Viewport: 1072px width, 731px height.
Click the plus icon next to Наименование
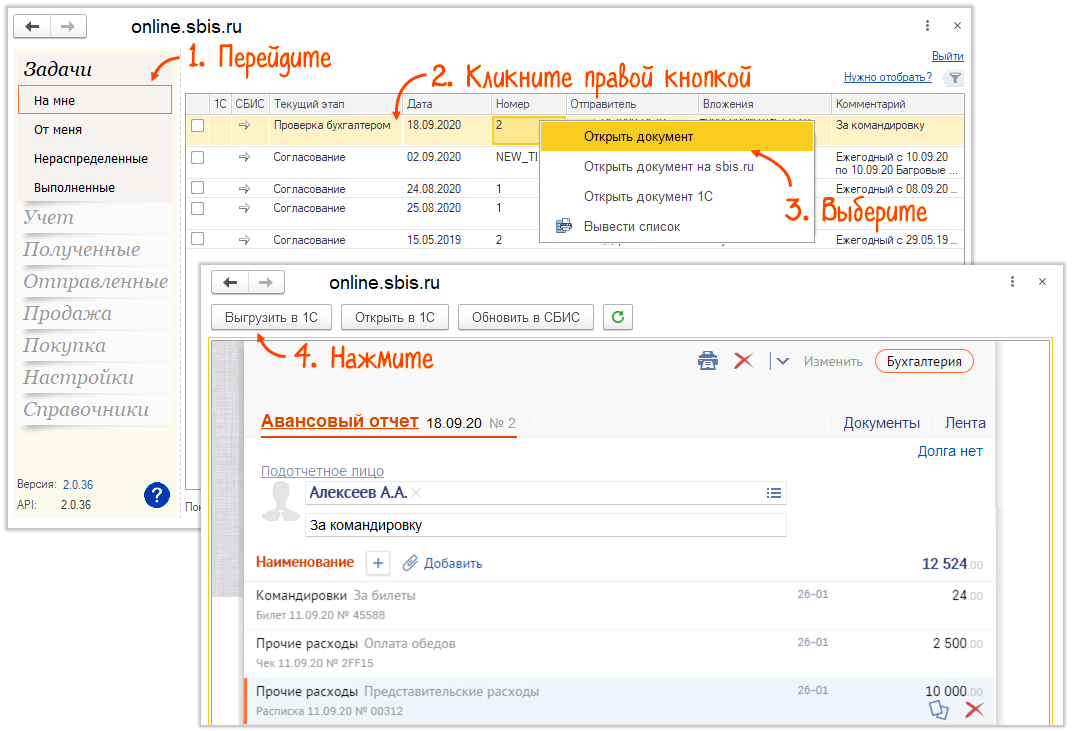click(378, 564)
